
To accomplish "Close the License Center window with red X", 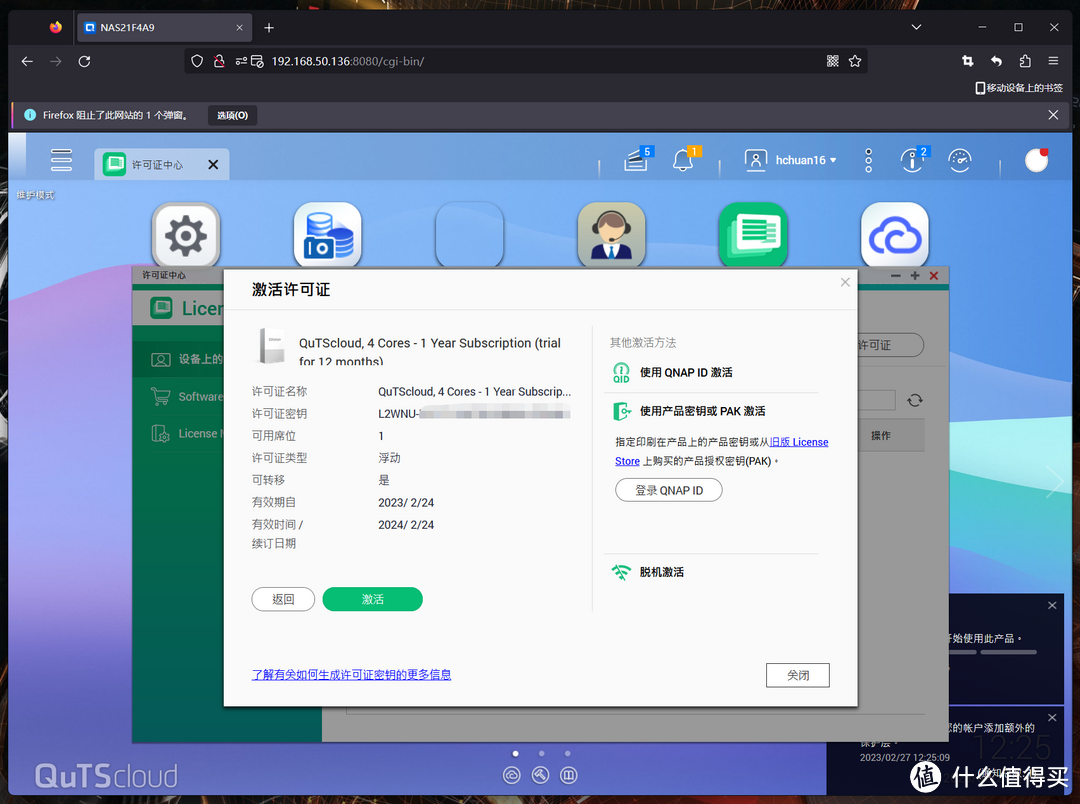I will coord(934,276).
